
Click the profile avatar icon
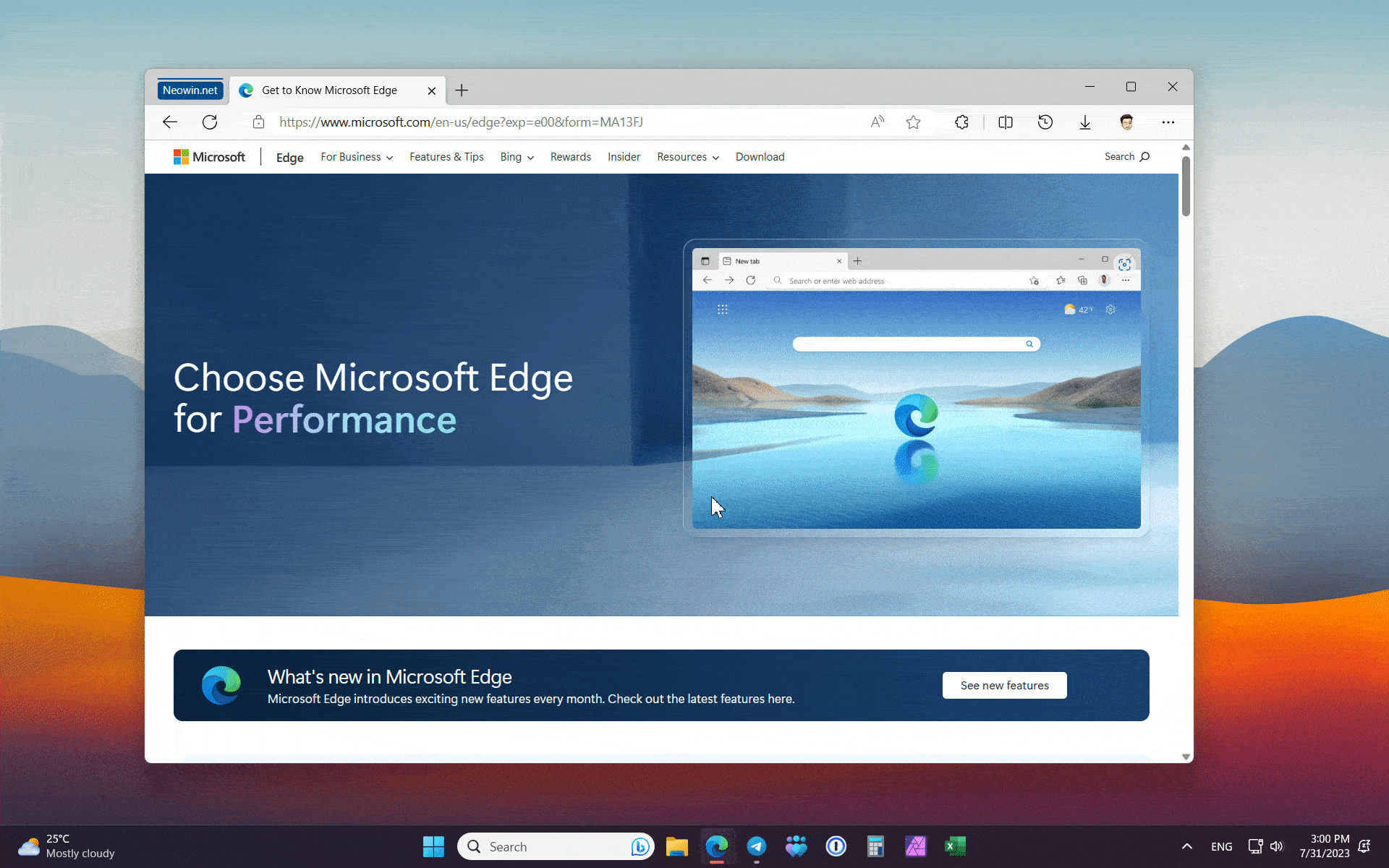coord(1126,122)
